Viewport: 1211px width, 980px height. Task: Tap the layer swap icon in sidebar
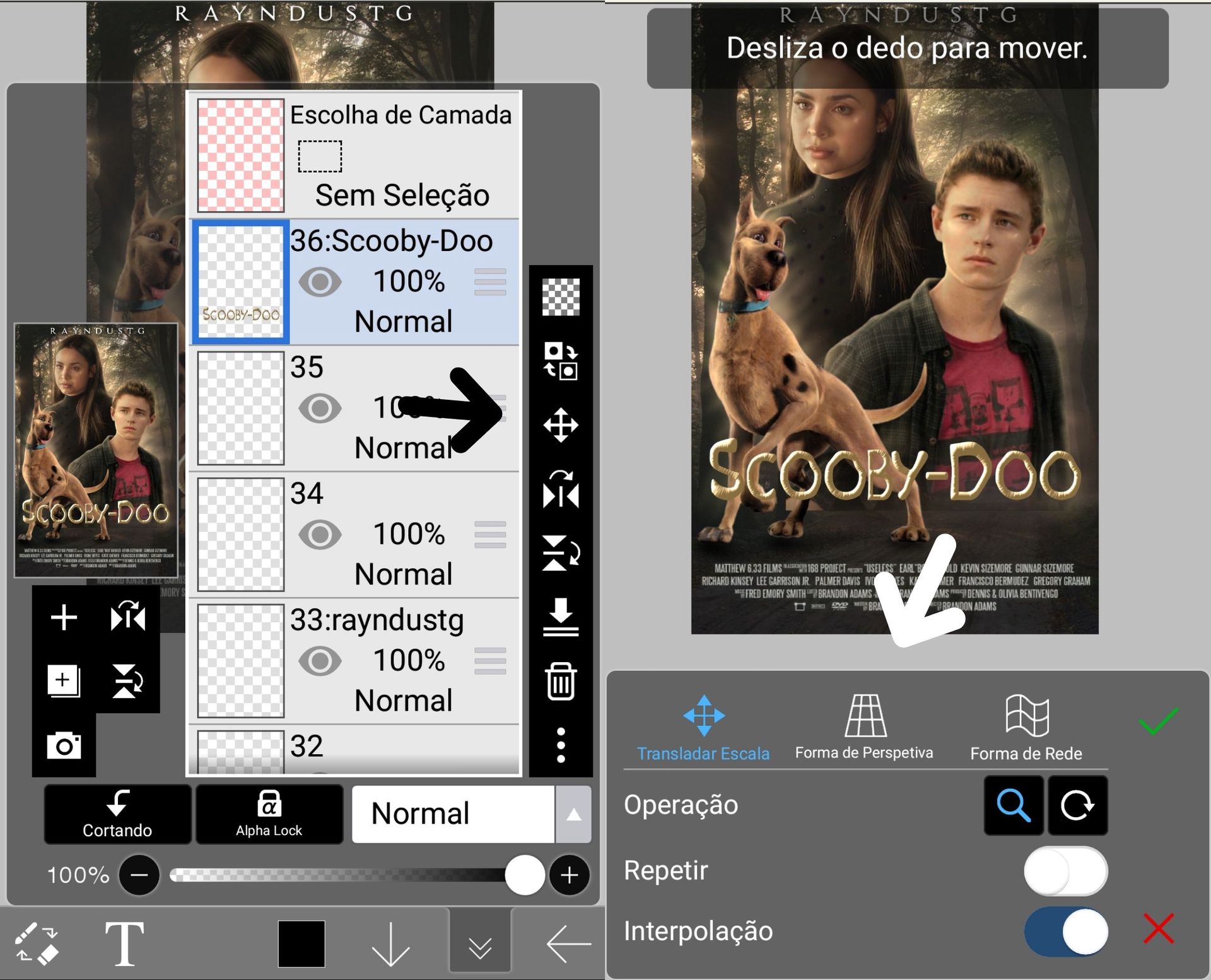coord(561,361)
